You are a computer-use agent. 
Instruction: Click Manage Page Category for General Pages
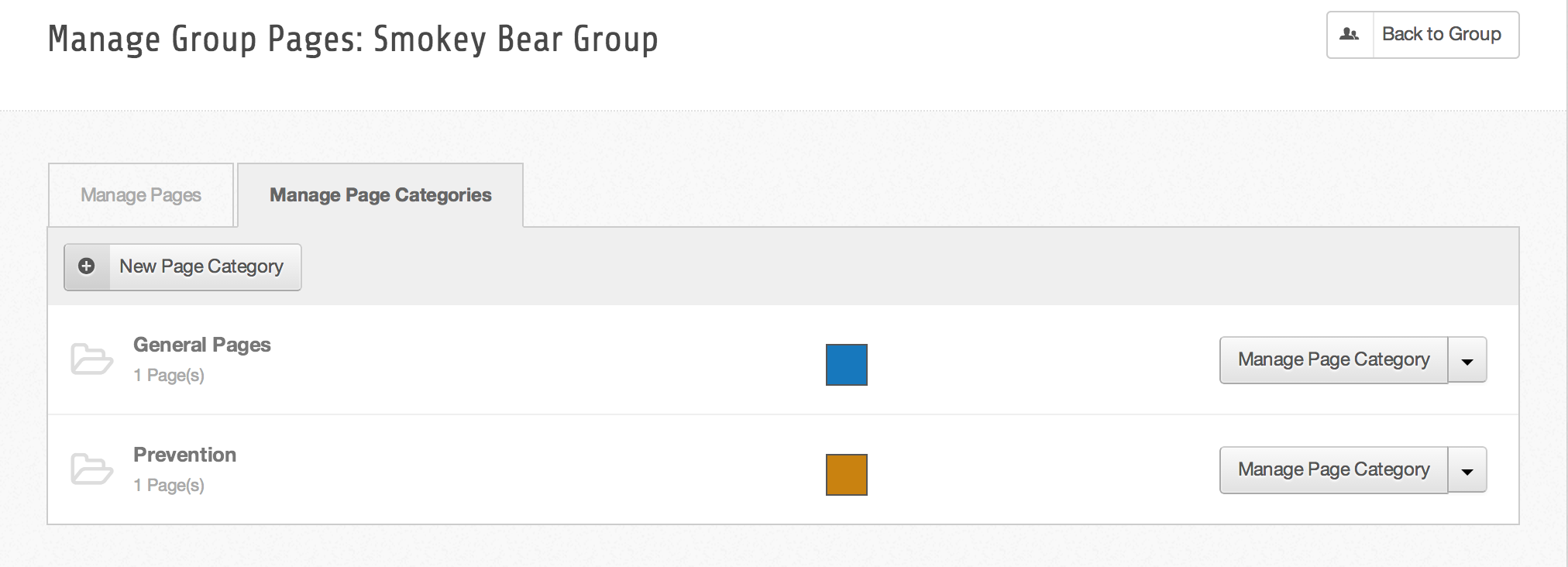(x=1333, y=360)
